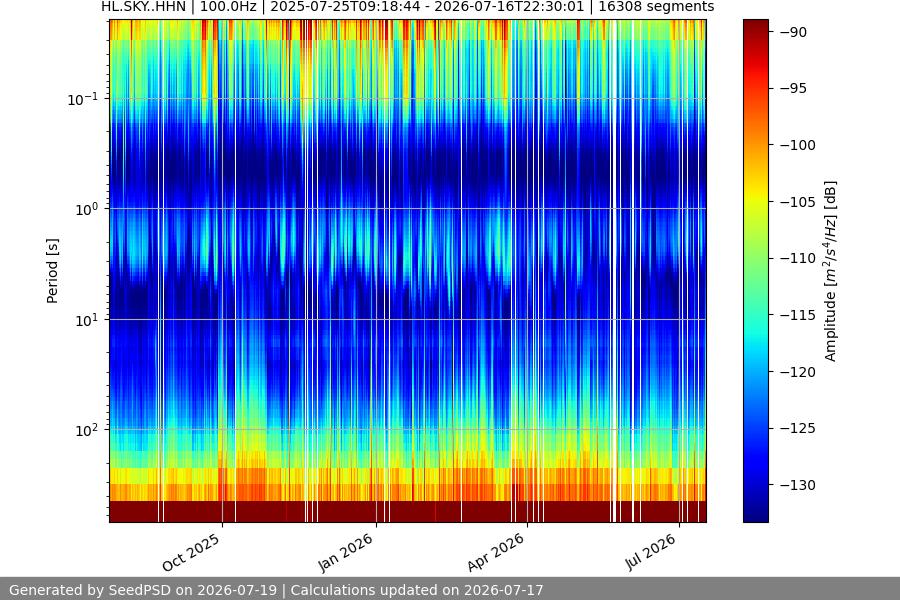
Task: Click the 10⁻¹ tick label on the period axis
Action: (x=83, y=99)
